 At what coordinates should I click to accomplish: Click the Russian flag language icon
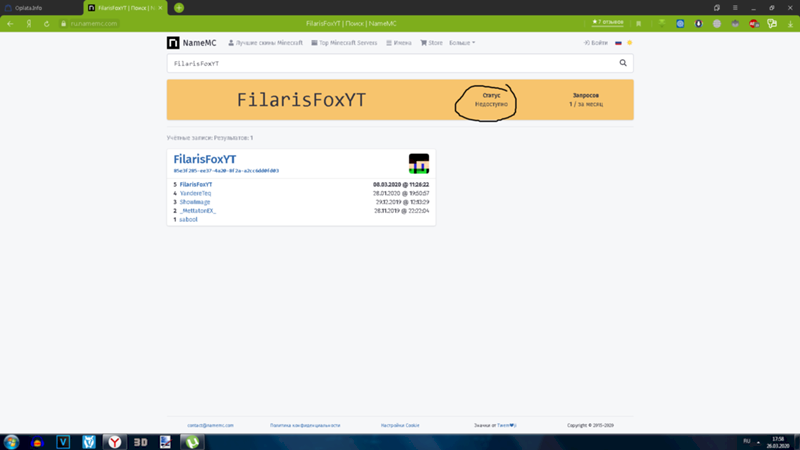618,43
